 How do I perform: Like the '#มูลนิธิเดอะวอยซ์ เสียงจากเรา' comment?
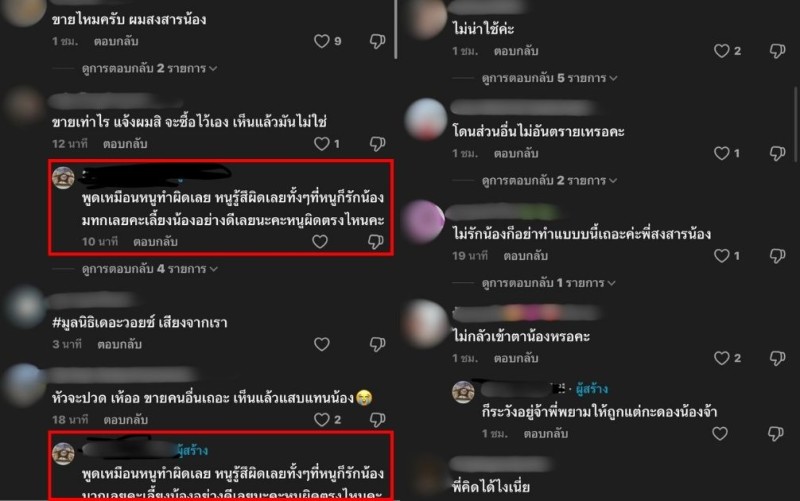coord(321,344)
